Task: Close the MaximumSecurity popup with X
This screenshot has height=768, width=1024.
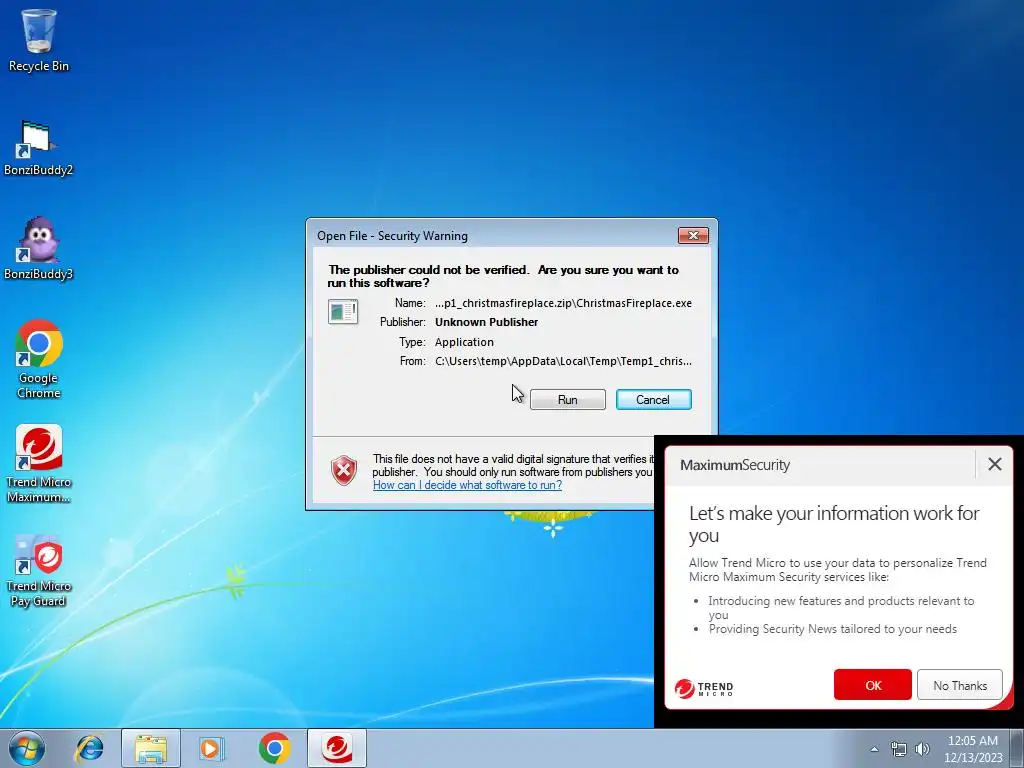Action: [x=995, y=464]
